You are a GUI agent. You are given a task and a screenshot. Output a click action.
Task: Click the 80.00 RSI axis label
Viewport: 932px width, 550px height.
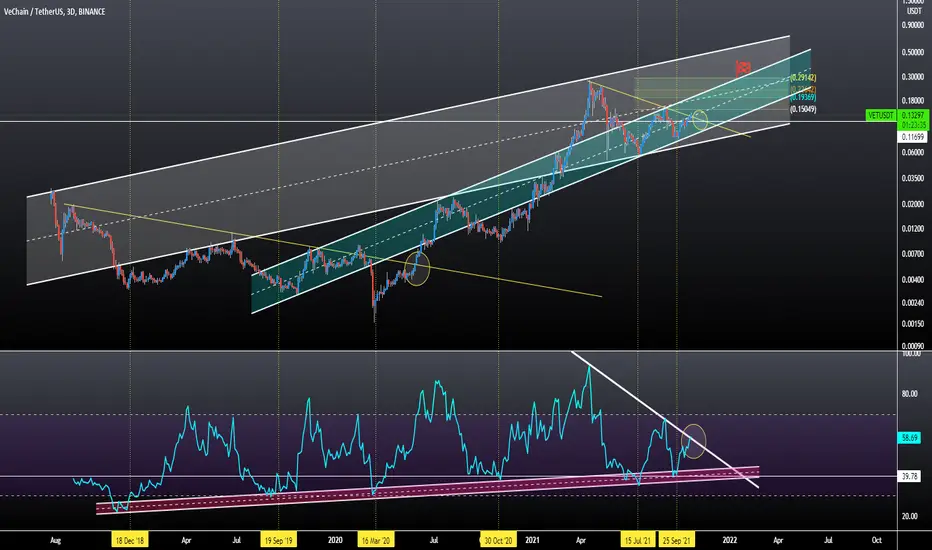click(x=910, y=394)
